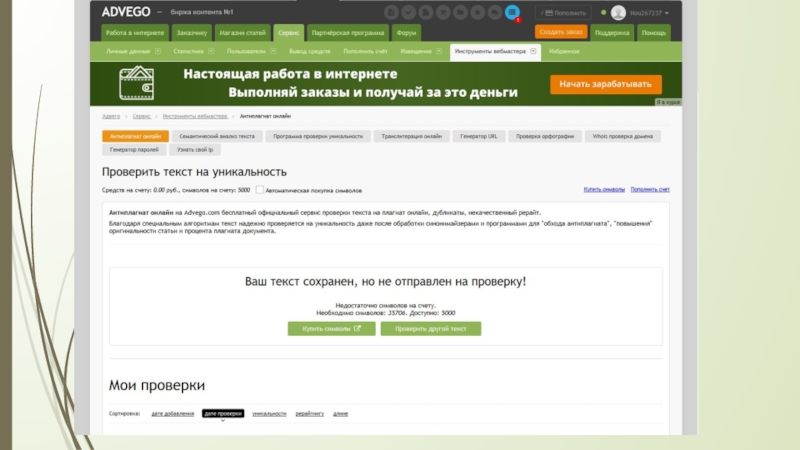
Task: Open the blue notifications icon with red badge
Action: tap(513, 12)
